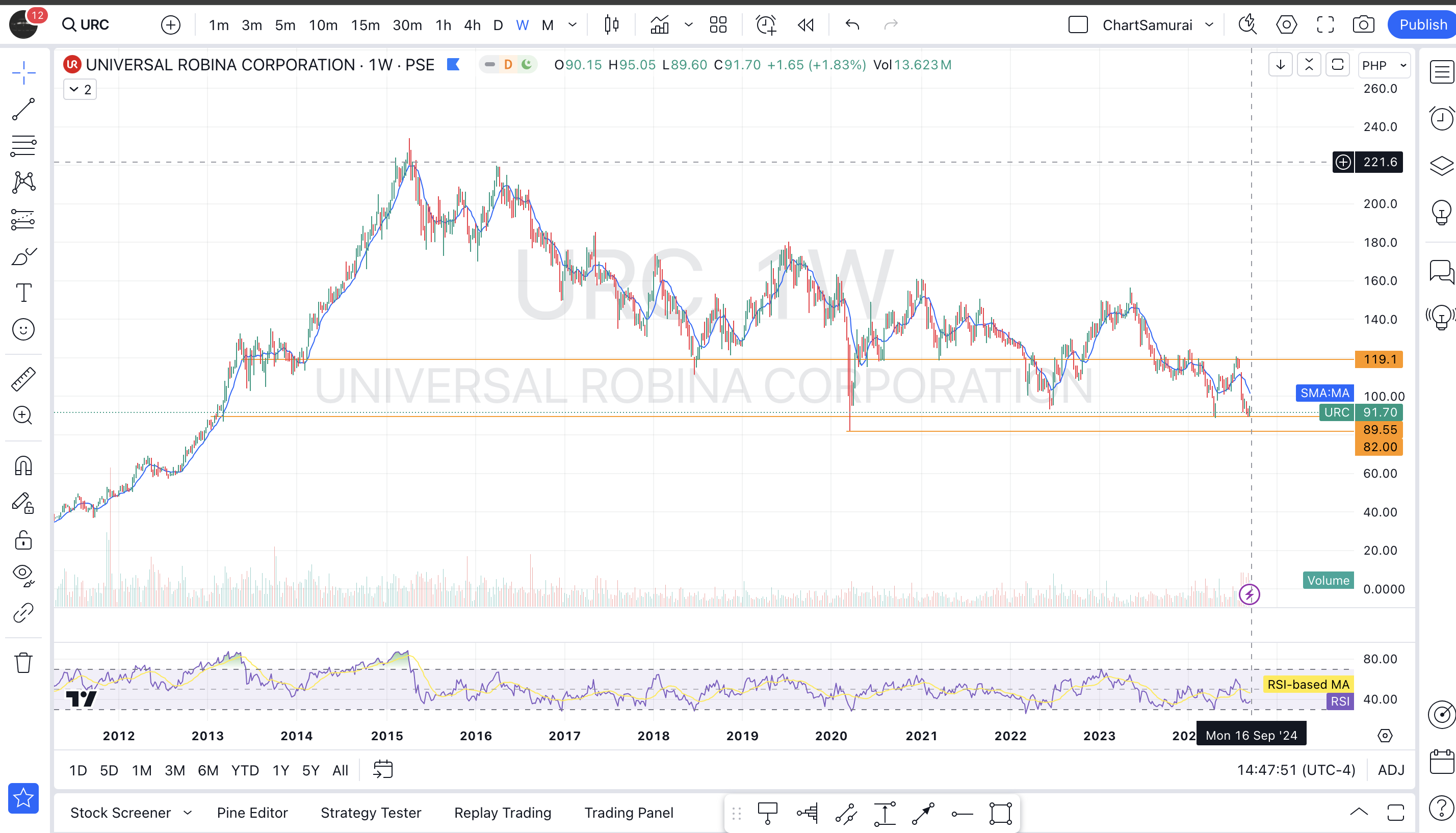This screenshot has height=833, width=1456.
Task: Hide all drawings with eye icon
Action: coord(23,576)
